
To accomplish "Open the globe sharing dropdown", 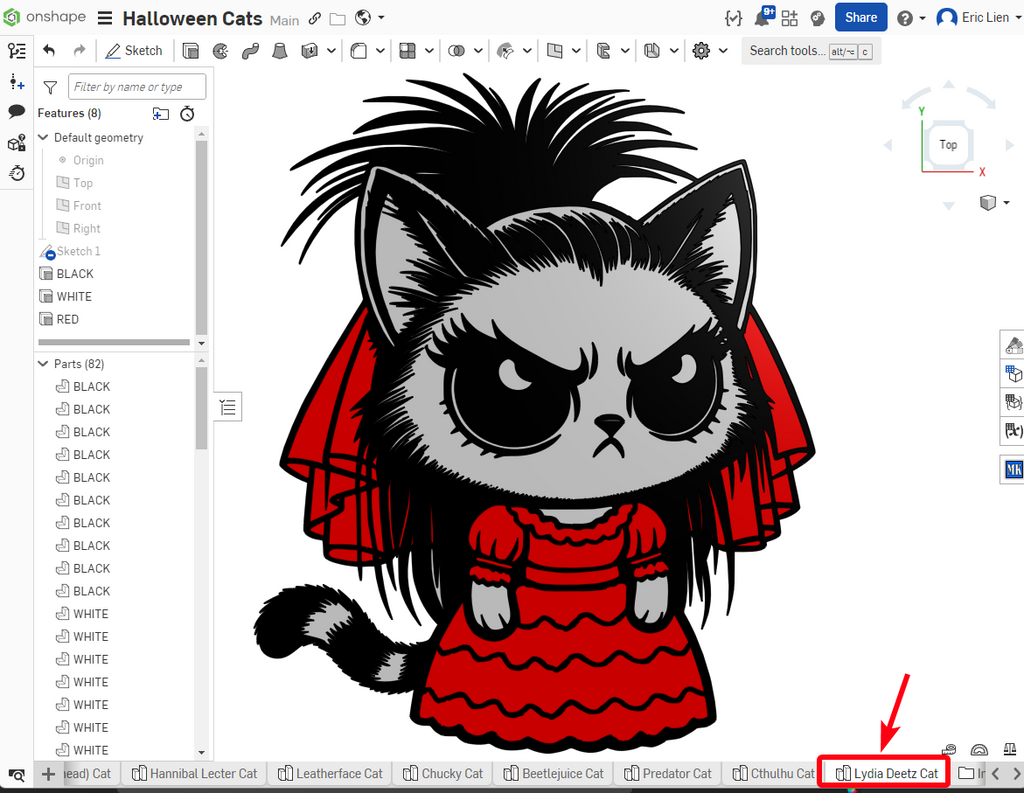I will coord(370,18).
